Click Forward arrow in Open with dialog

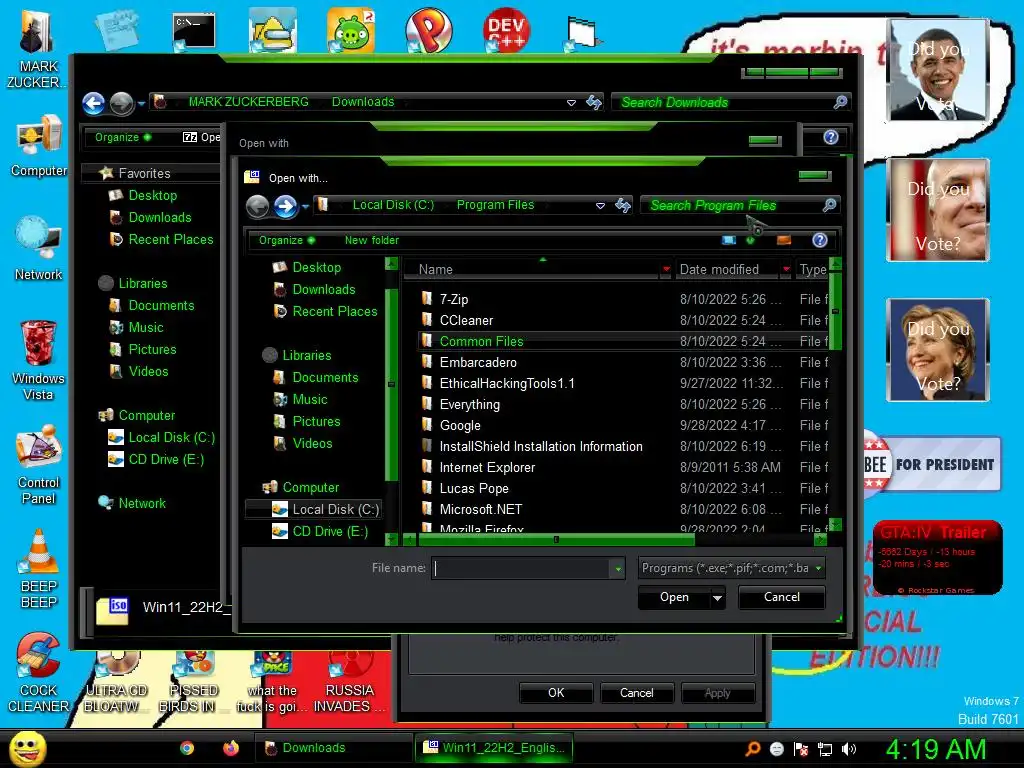click(285, 206)
